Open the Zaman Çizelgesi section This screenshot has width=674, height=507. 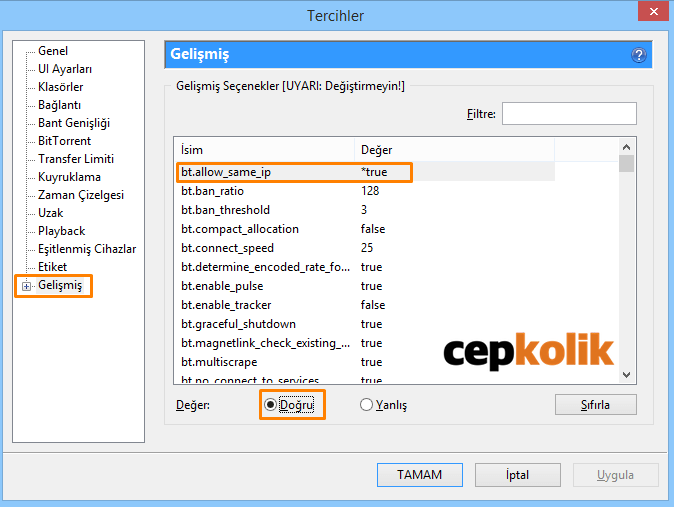pyautogui.click(x=81, y=195)
